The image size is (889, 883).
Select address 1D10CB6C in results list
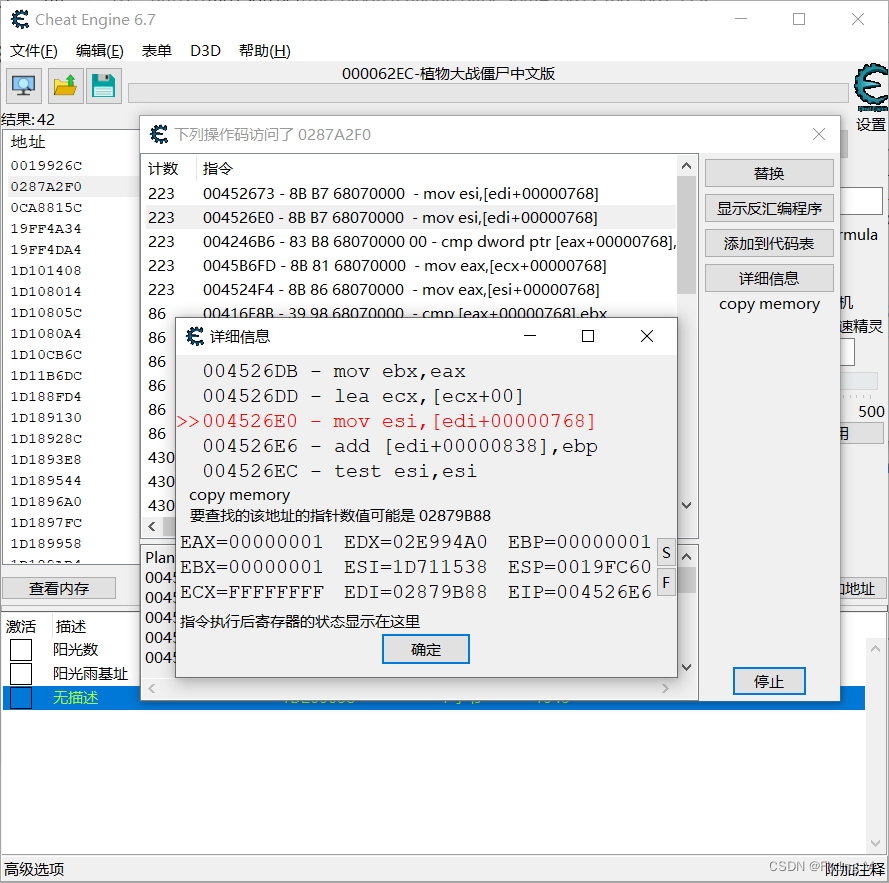pyautogui.click(x=46, y=354)
